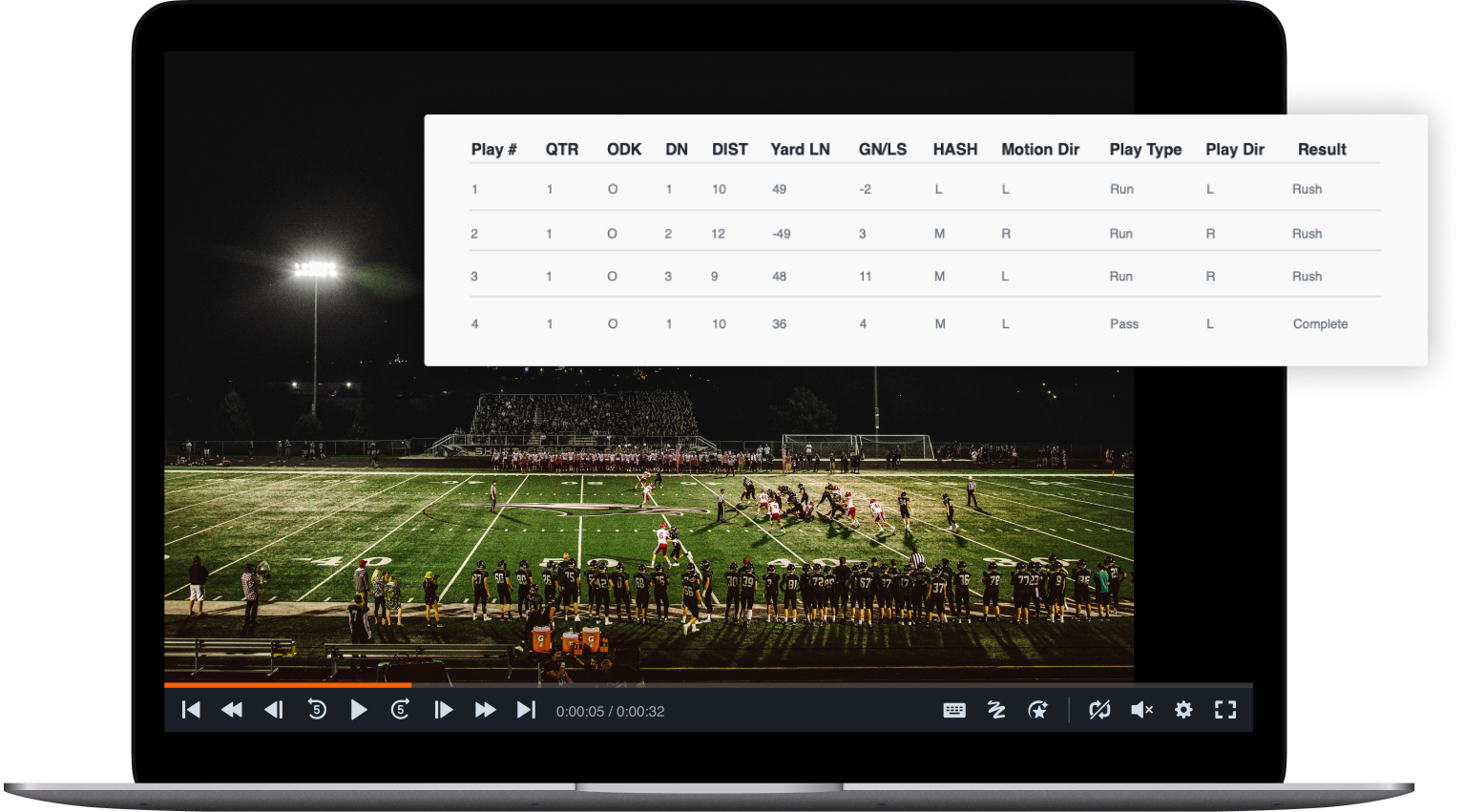Jump back 5 seconds
This screenshot has width=1464, height=812.
pos(317,710)
